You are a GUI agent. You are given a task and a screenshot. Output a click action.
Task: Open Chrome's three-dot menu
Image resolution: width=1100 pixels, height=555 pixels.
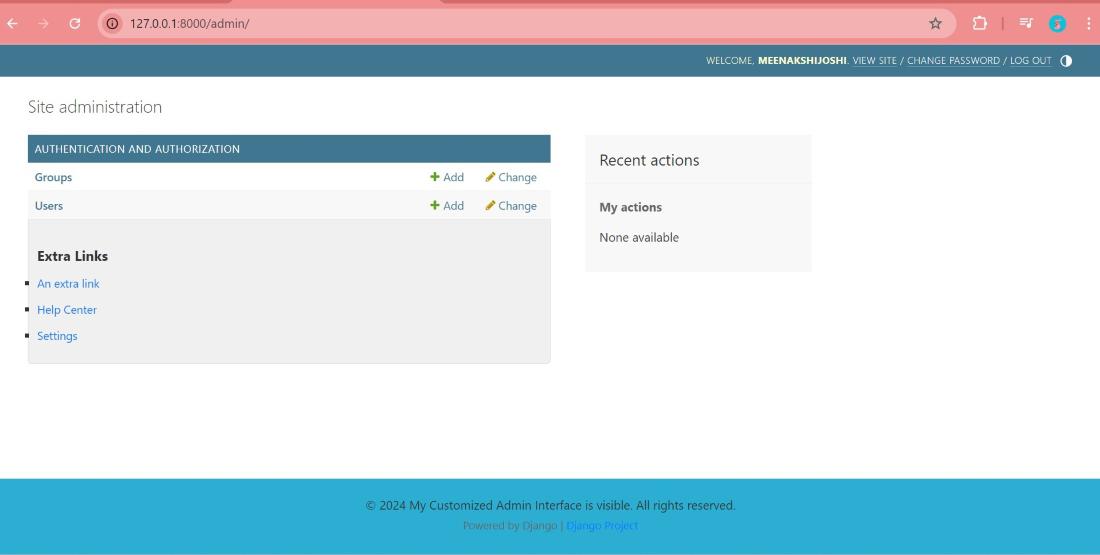[1088, 24]
